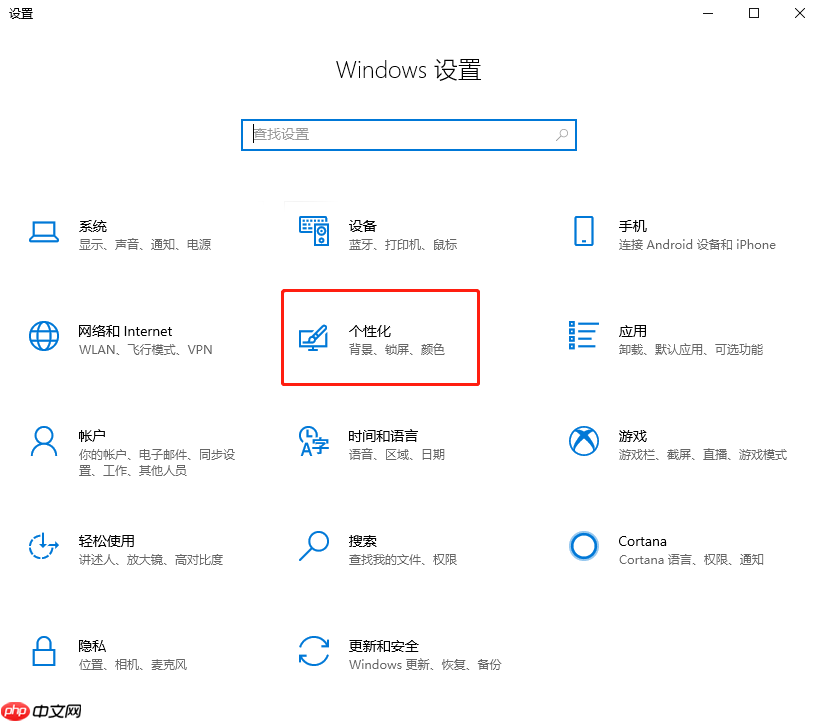The image size is (814, 721).
Task: Click 游戏栏、截屏、直播、游戏模式 description
Action: point(702,454)
